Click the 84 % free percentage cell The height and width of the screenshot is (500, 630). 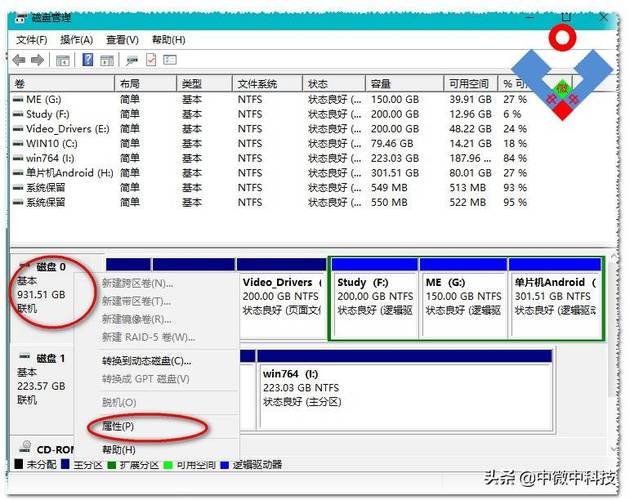515,158
